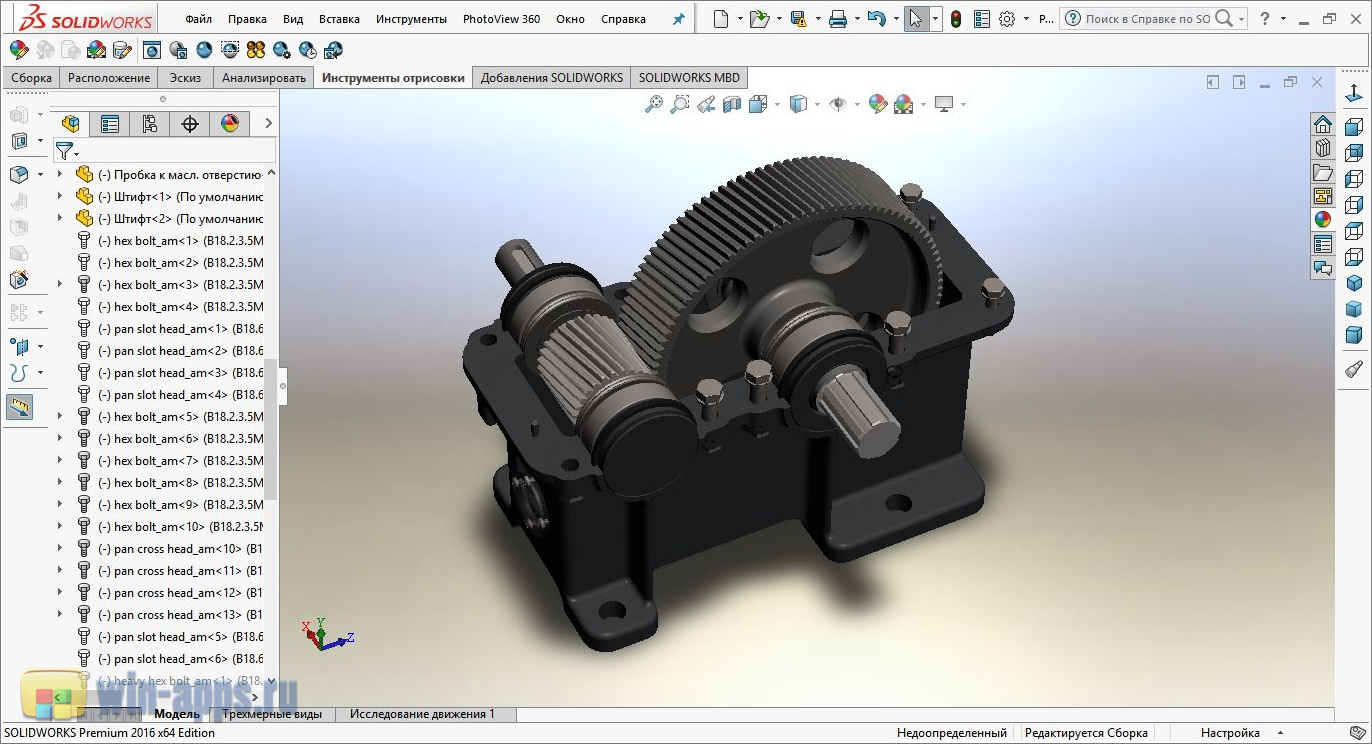This screenshot has height=744, width=1372.
Task: Open the Undo history dropdown arrow
Action: pos(895,19)
